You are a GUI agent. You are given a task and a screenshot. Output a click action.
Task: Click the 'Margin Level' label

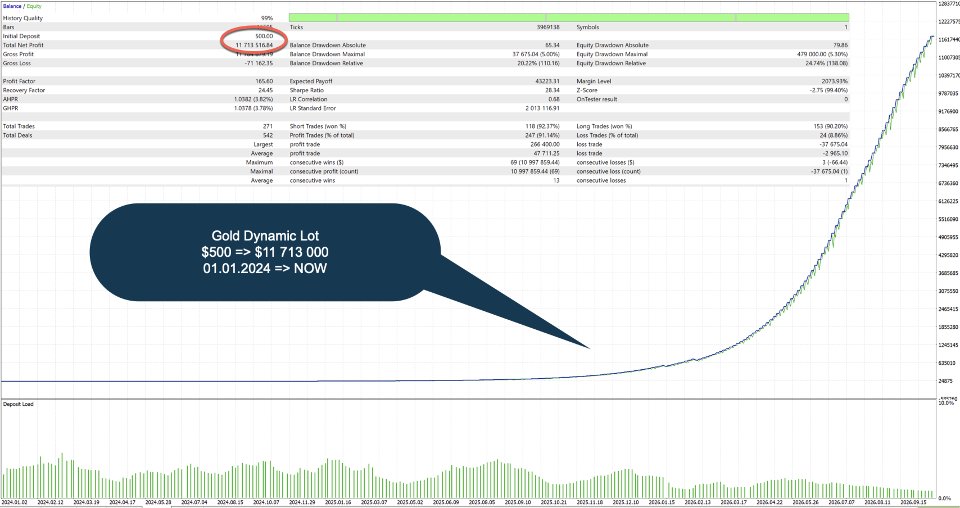pyautogui.click(x=594, y=81)
